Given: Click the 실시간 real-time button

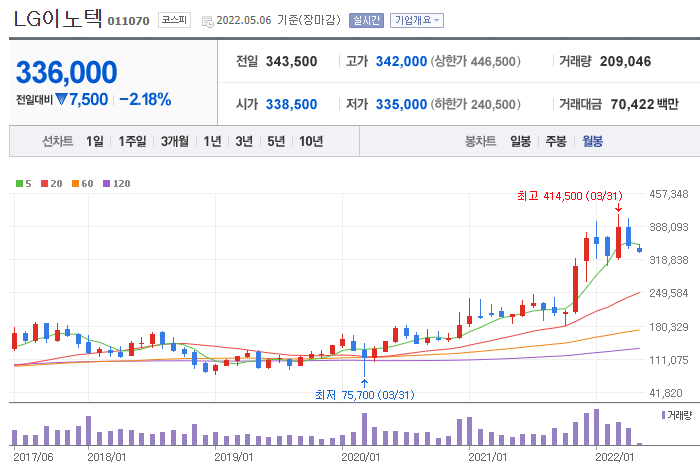Looking at the screenshot, I should click(x=366, y=20).
